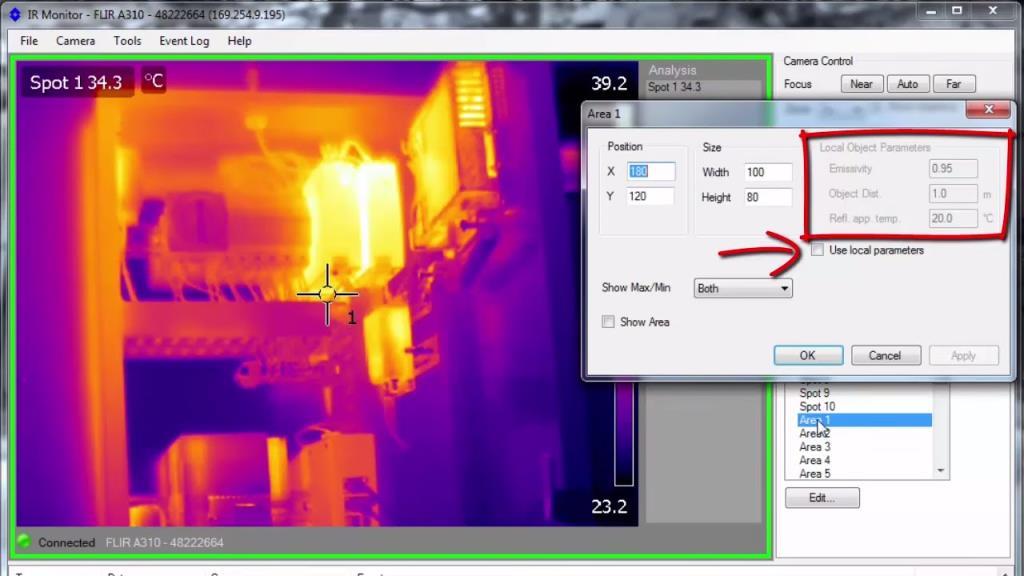Click the Width size input field

[x=766, y=172]
